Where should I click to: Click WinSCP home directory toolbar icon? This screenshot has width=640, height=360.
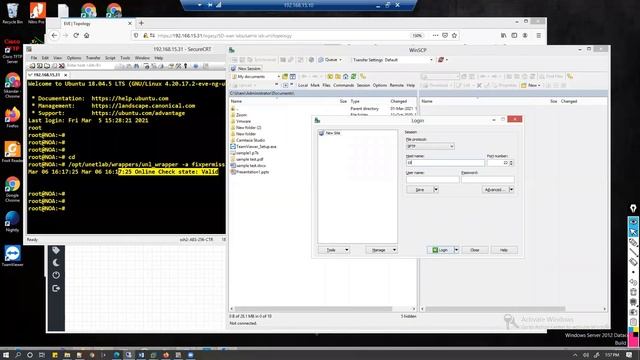345,76
